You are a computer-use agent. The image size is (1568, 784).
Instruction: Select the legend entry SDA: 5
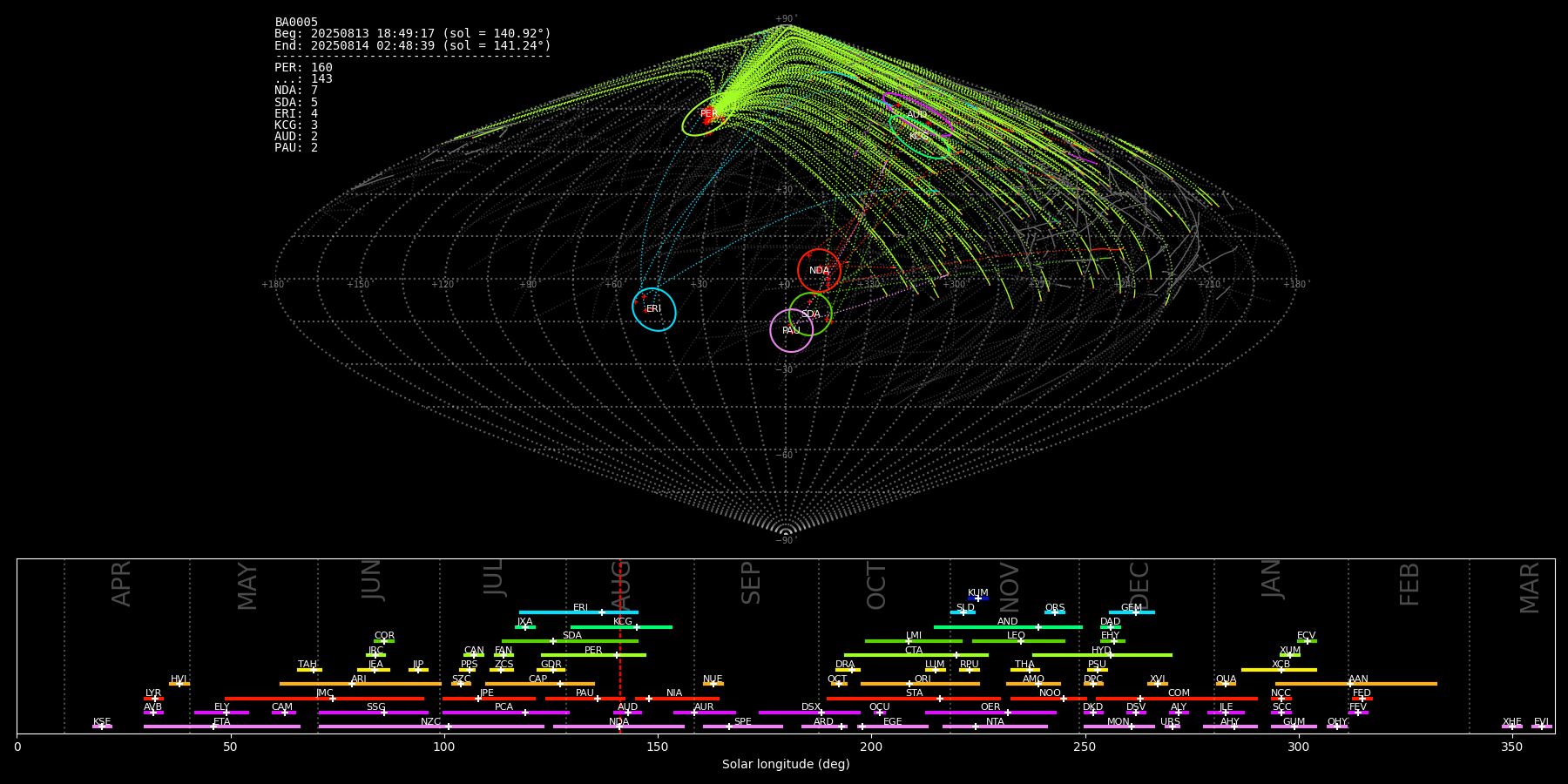[296, 102]
